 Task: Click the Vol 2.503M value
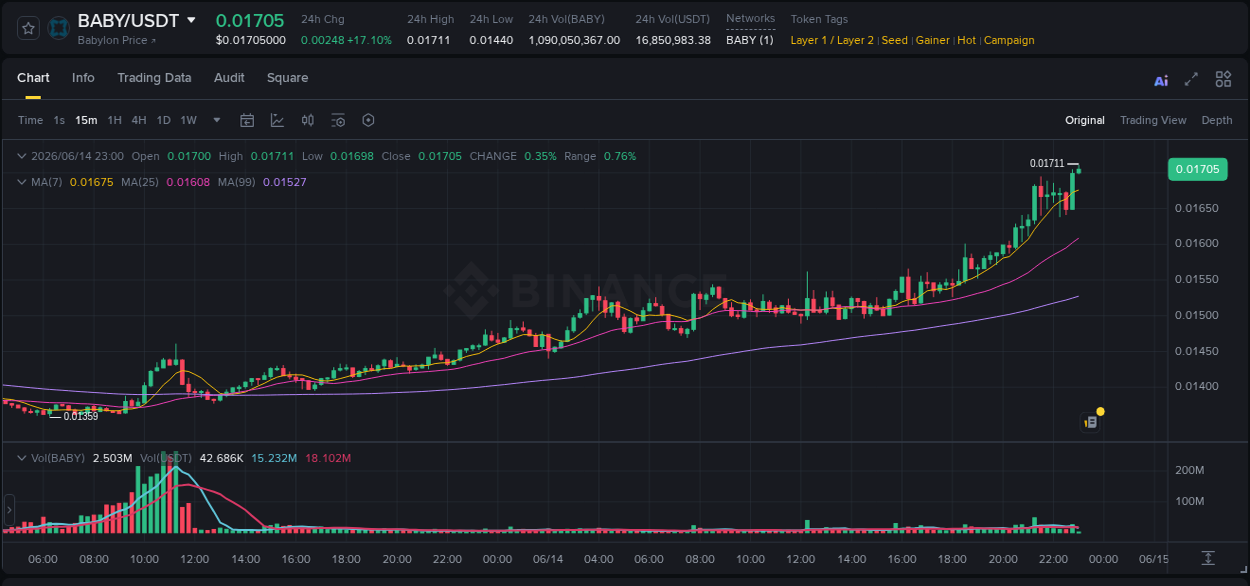[x=112, y=458]
